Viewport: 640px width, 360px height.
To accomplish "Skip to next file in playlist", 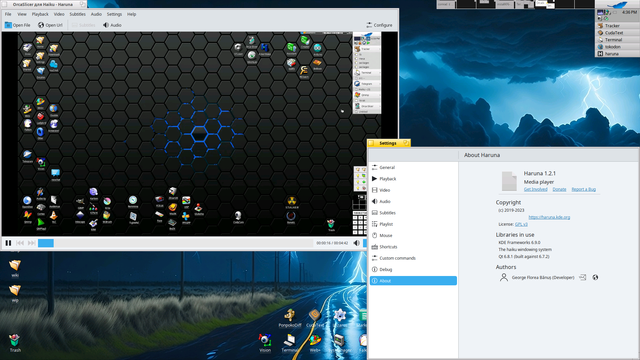I will click(31, 243).
